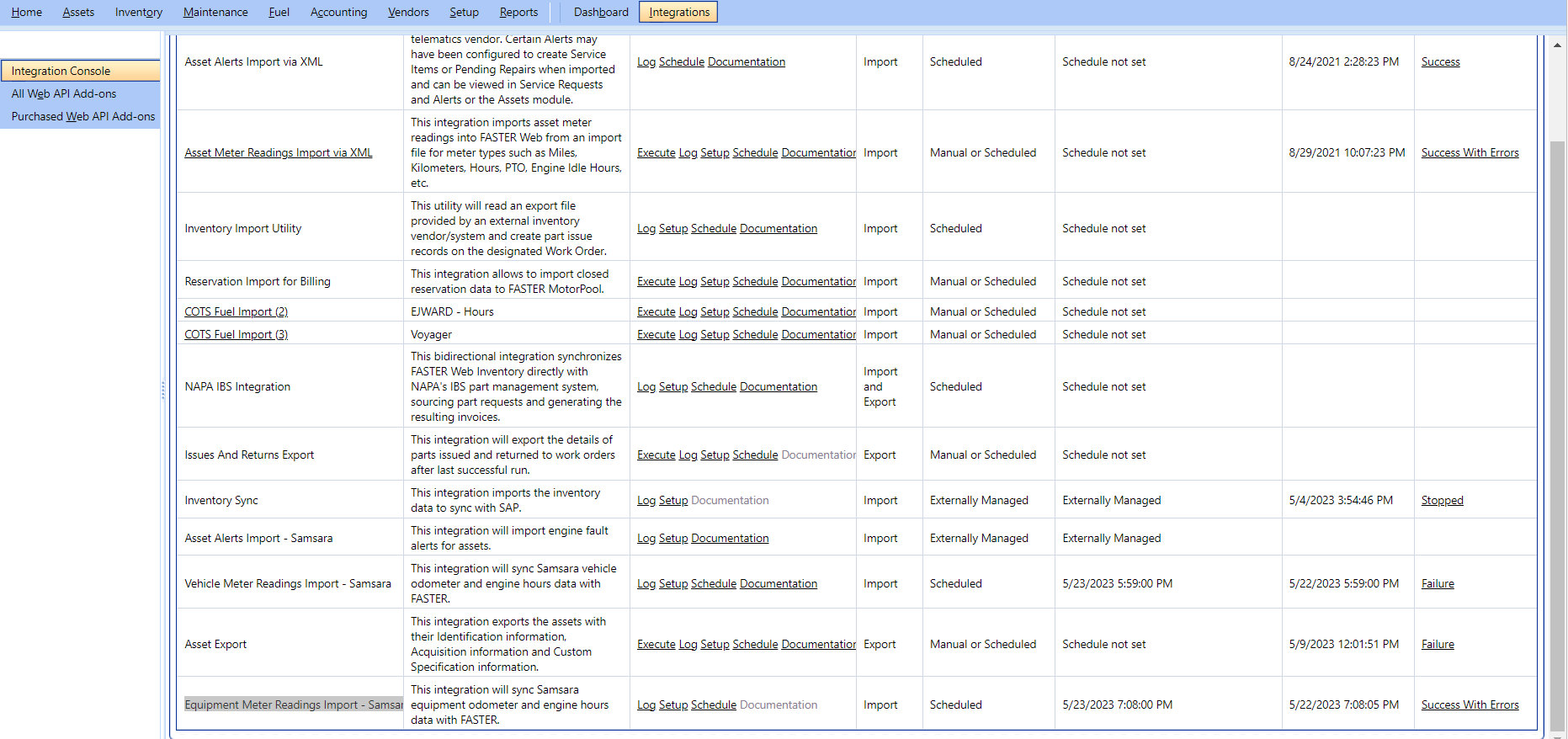Click the sidebar splitter handle
The width and height of the screenshot is (1568, 739).
click(163, 390)
